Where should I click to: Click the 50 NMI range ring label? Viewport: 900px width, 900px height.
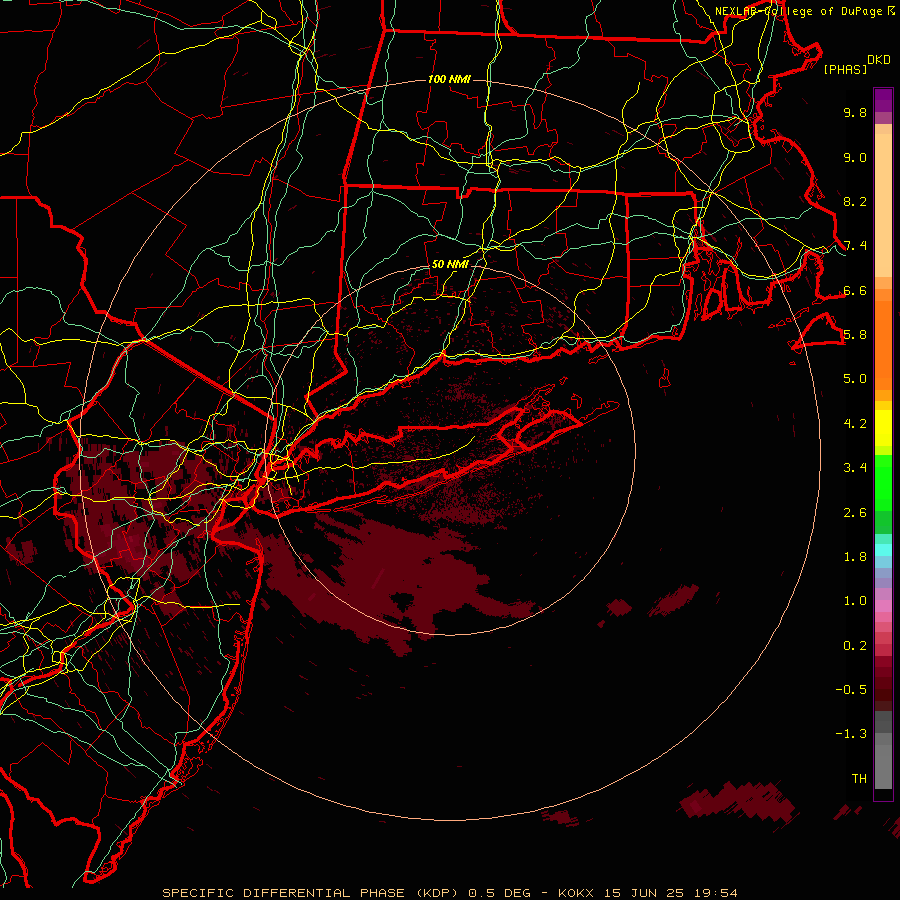(x=450, y=264)
